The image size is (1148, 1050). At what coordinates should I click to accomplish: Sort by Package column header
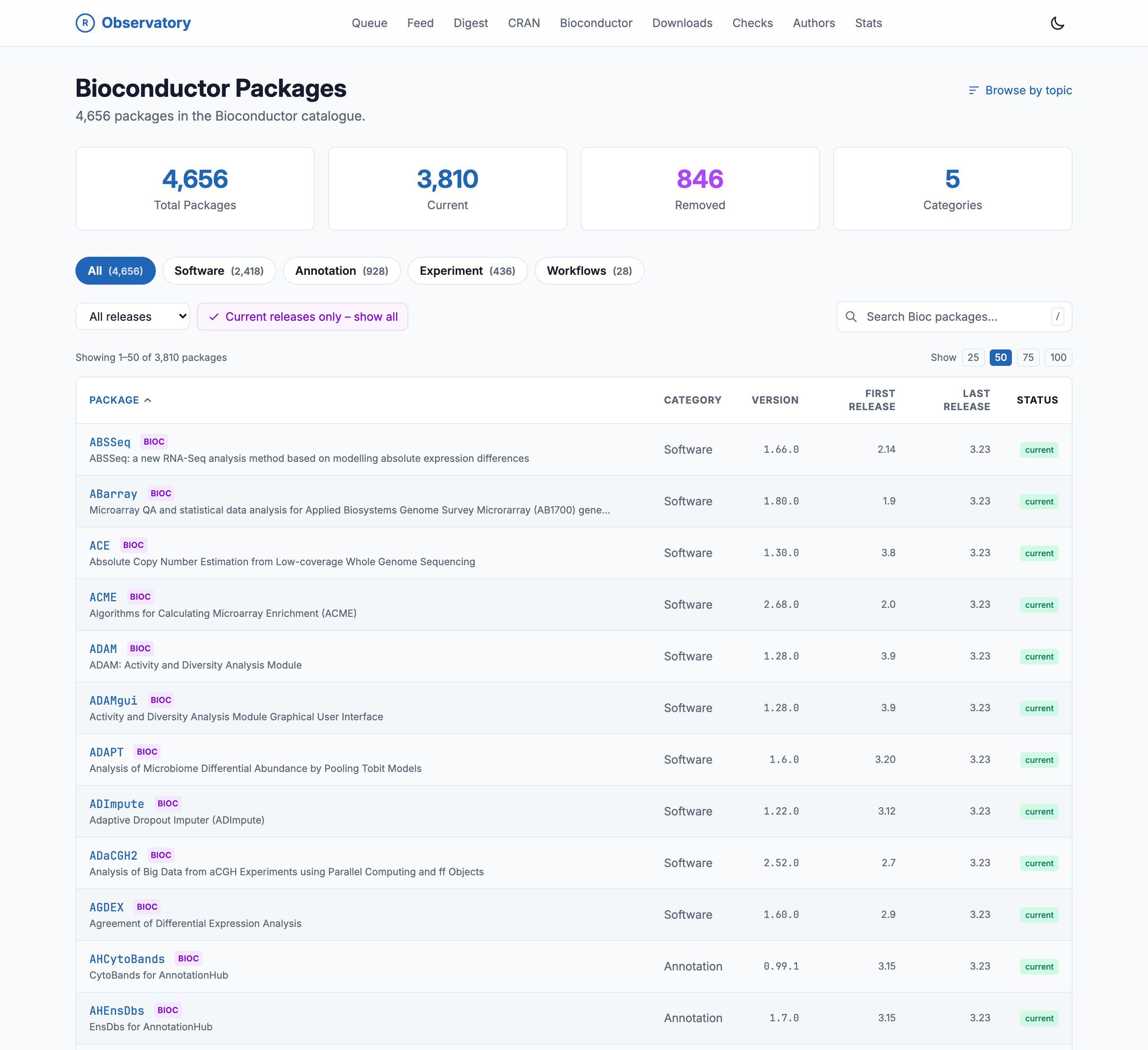click(x=120, y=400)
